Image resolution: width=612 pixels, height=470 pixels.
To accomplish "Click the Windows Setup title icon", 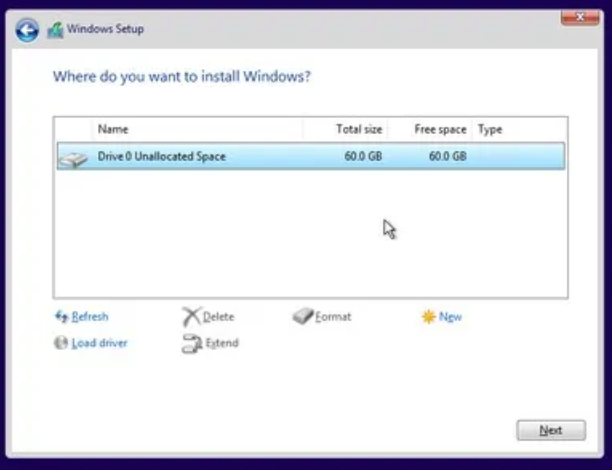I will point(55,30).
